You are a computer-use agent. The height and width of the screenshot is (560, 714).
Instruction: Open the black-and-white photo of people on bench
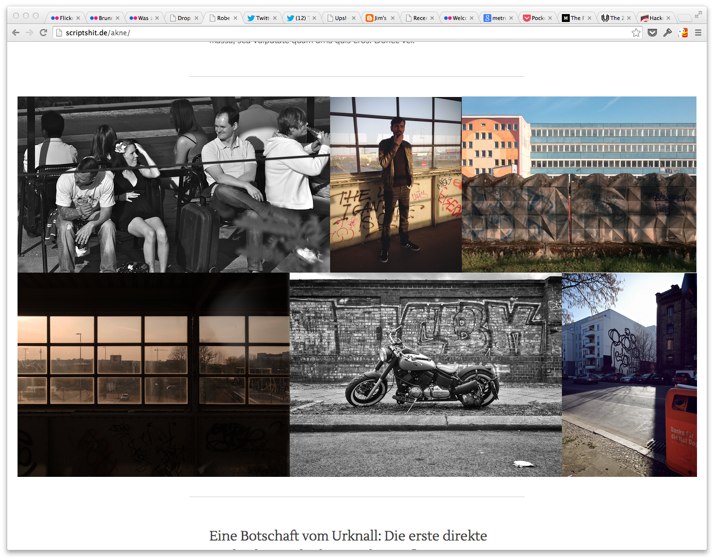pyautogui.click(x=173, y=184)
